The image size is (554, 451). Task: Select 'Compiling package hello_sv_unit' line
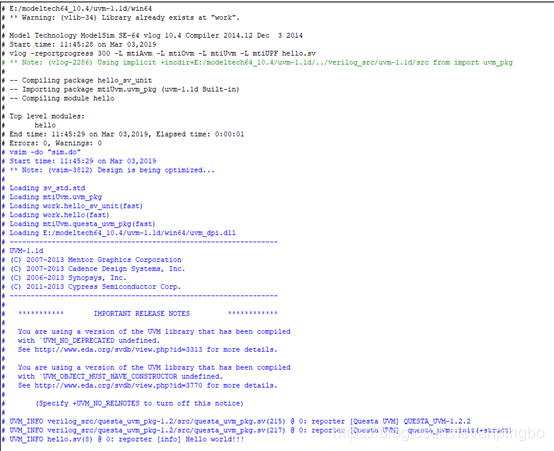pos(81,80)
